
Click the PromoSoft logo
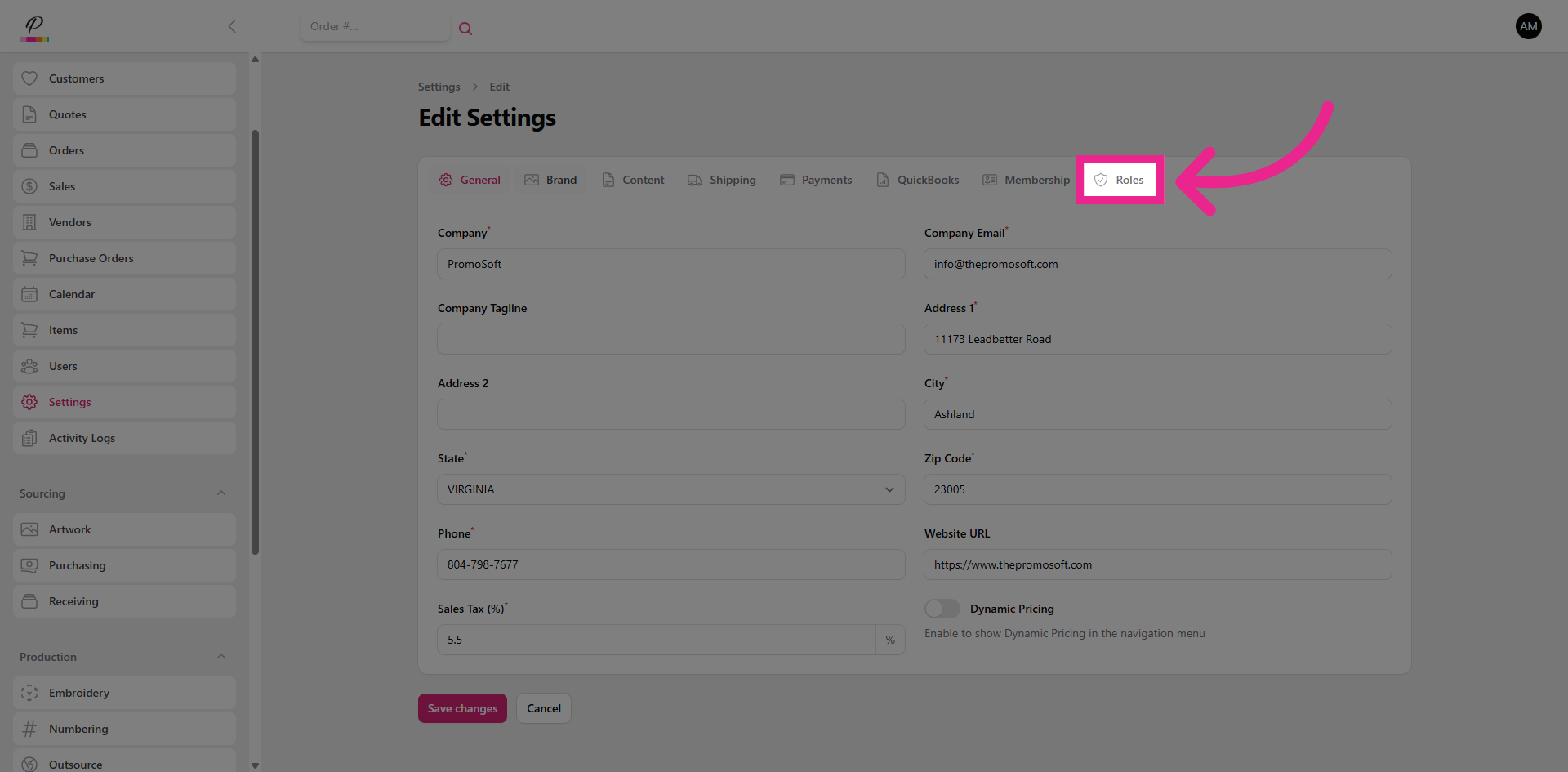pyautogui.click(x=34, y=28)
